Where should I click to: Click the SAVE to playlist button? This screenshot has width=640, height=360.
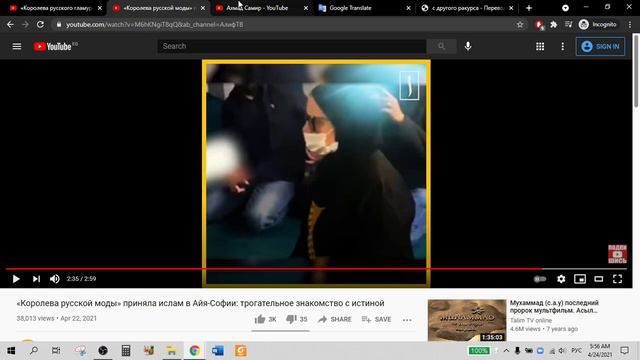(x=376, y=319)
